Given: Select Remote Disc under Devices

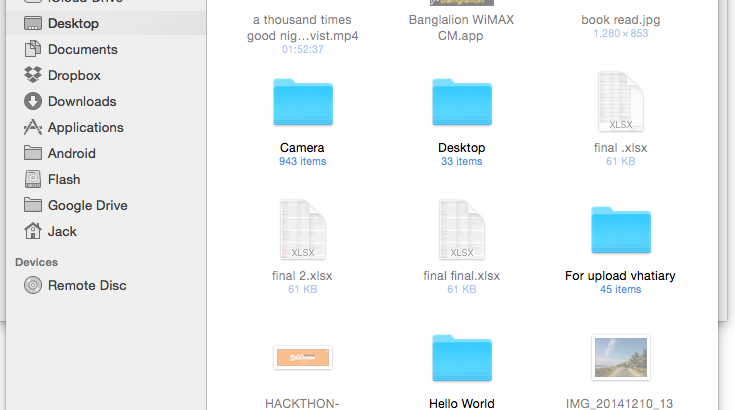Looking at the screenshot, I should (x=87, y=285).
